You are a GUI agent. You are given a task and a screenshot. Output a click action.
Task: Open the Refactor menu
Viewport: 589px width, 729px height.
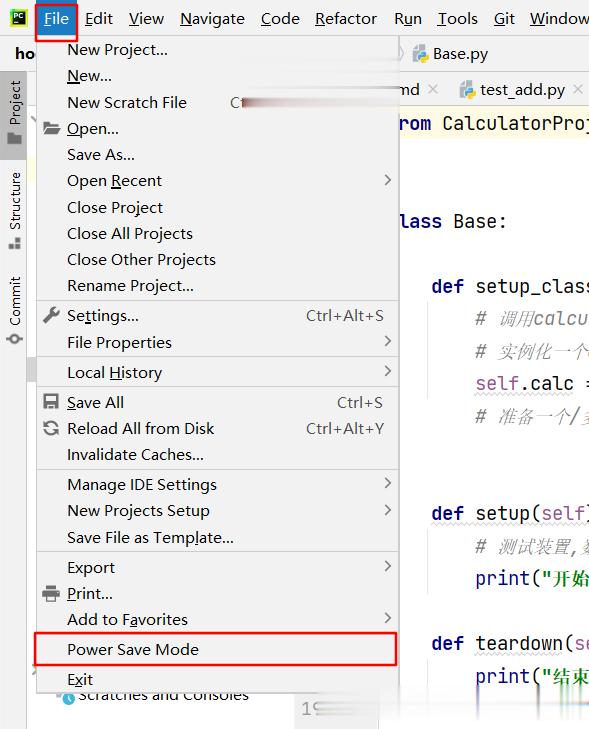coord(346,19)
